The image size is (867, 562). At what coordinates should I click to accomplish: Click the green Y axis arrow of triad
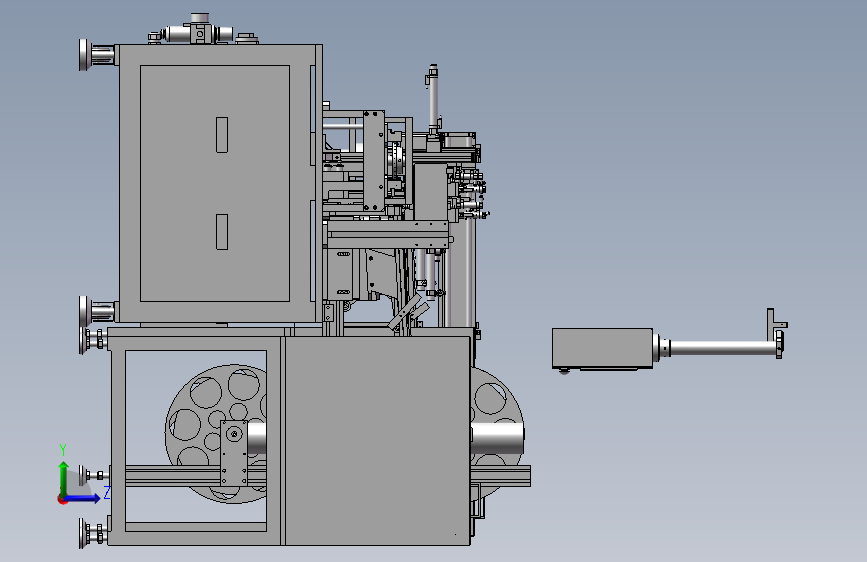64,477
